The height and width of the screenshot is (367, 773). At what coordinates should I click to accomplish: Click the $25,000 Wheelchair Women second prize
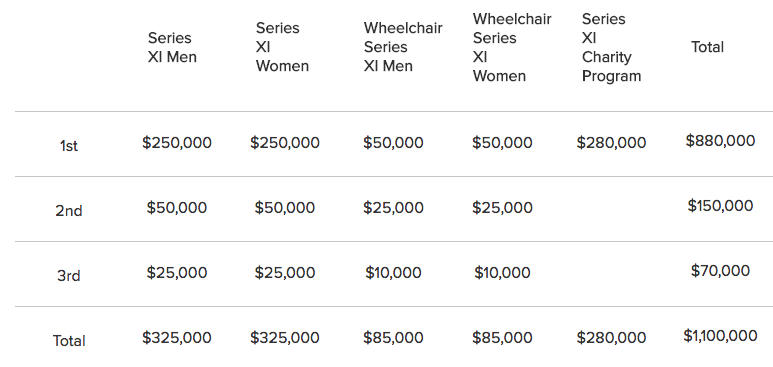(502, 208)
